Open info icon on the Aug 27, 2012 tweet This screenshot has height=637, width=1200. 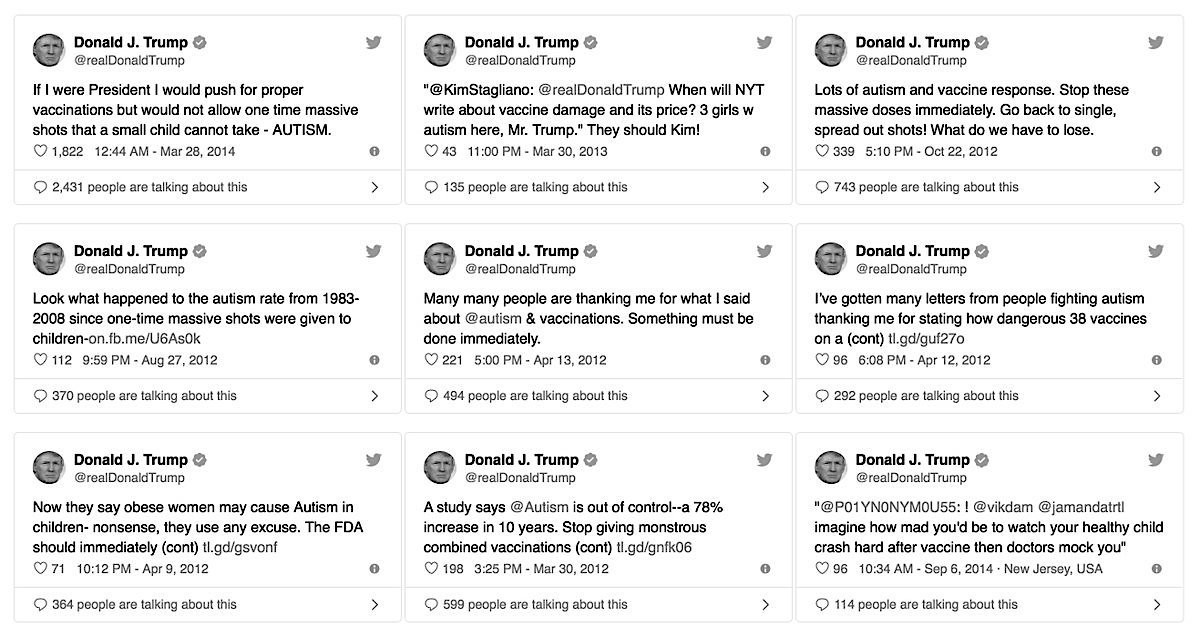pos(374,360)
